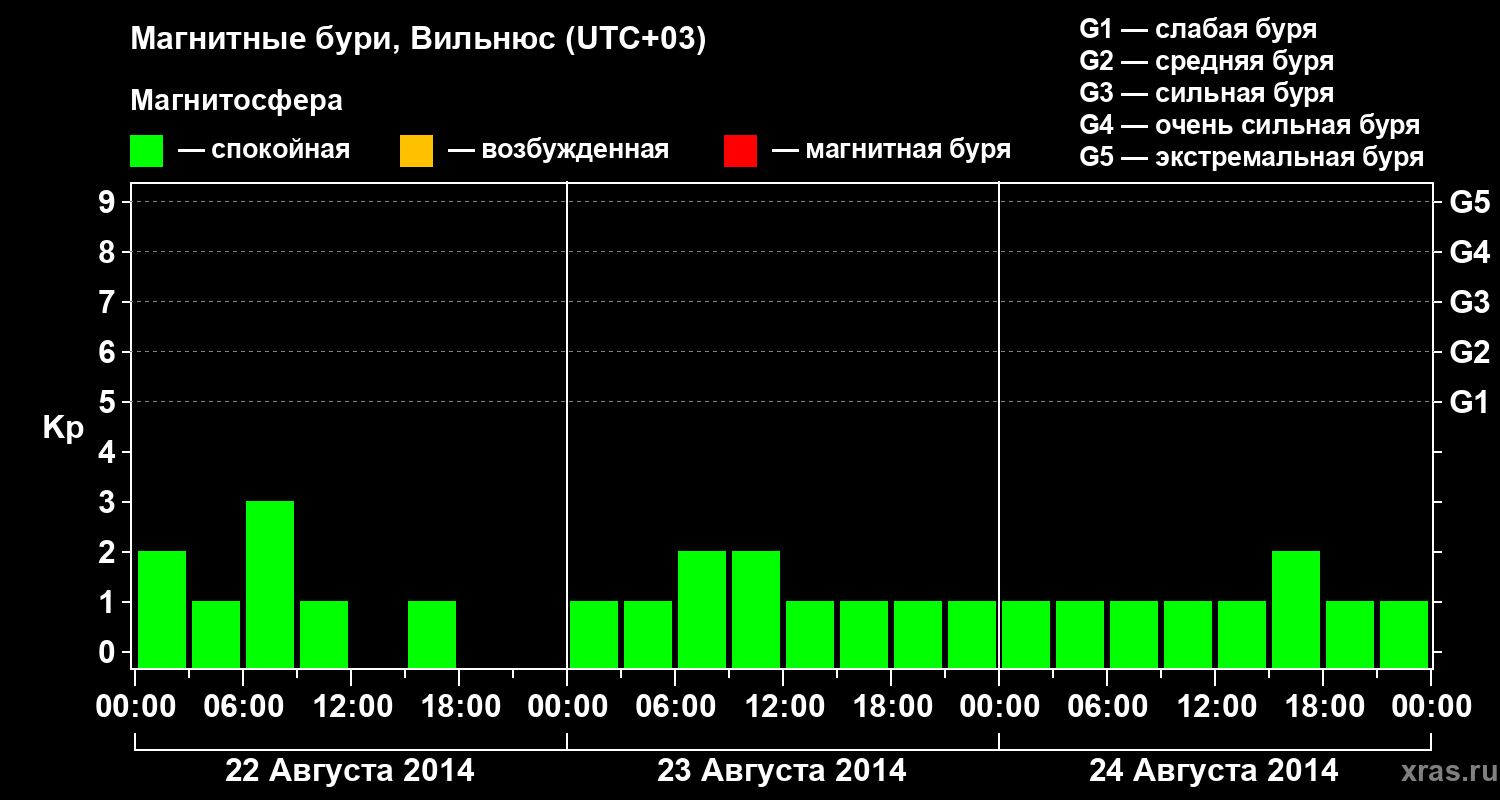Click the final '00:00' label at the chart's end

click(1431, 707)
